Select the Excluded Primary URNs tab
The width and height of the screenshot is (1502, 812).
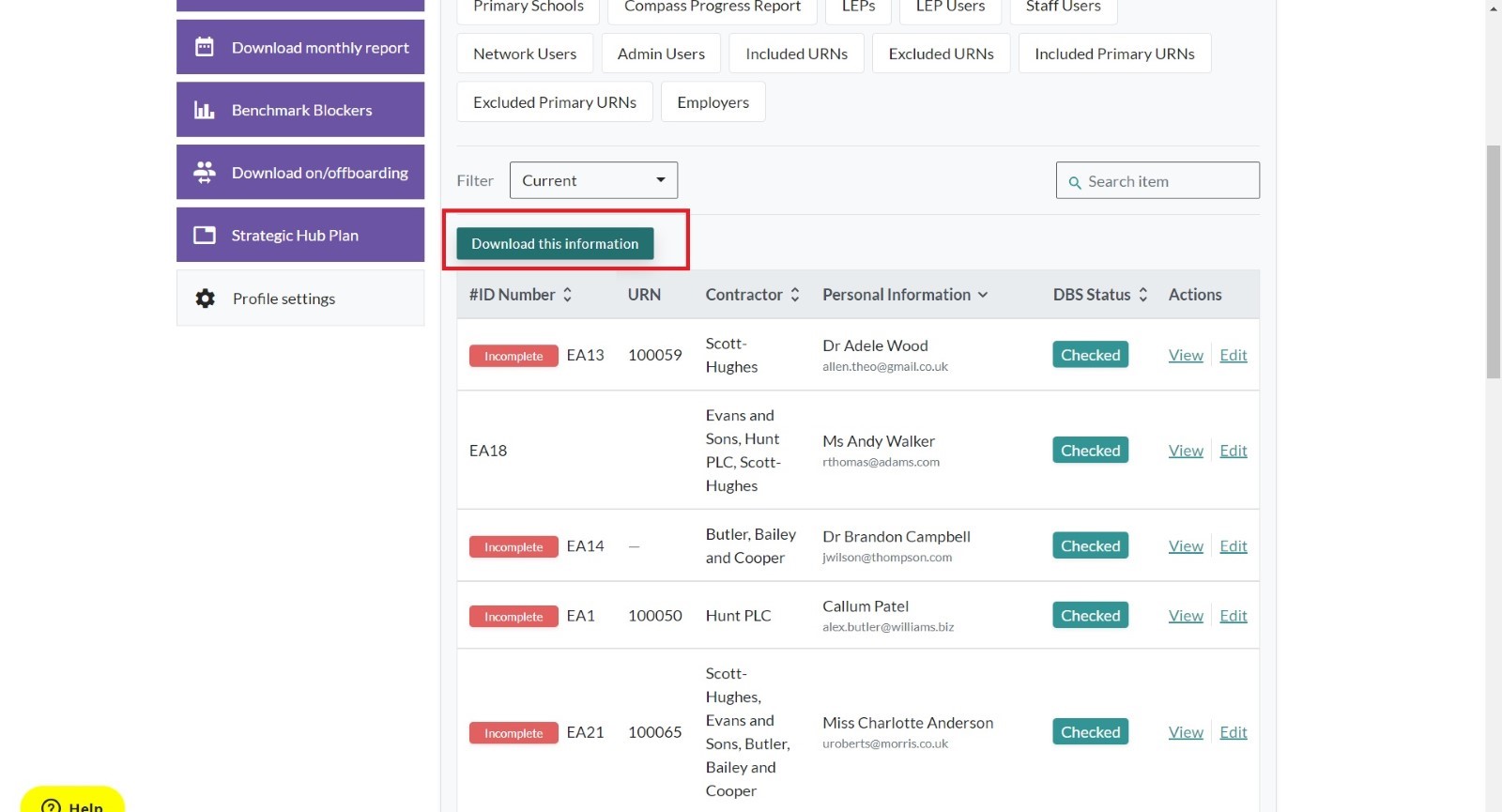(x=555, y=102)
